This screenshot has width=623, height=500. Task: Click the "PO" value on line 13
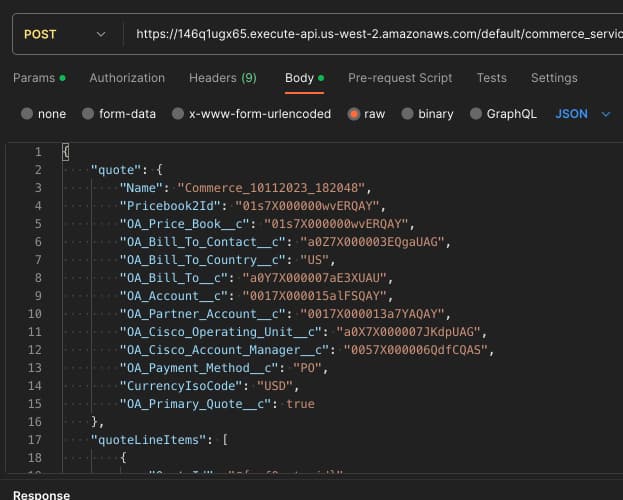point(307,368)
